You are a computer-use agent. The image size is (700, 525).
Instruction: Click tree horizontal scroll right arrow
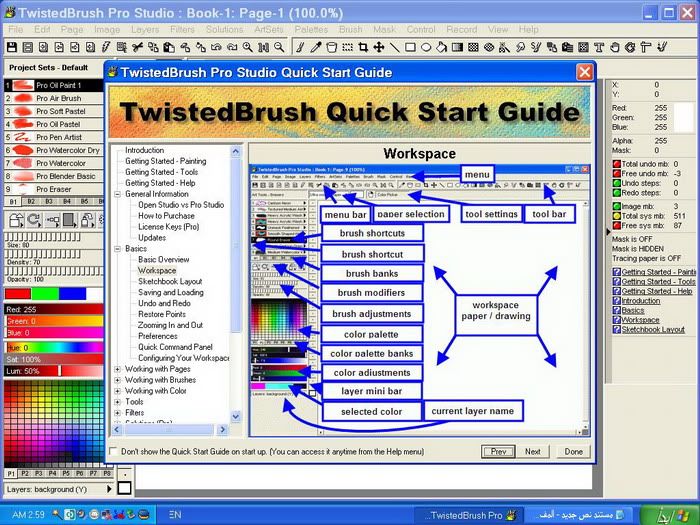[222, 429]
